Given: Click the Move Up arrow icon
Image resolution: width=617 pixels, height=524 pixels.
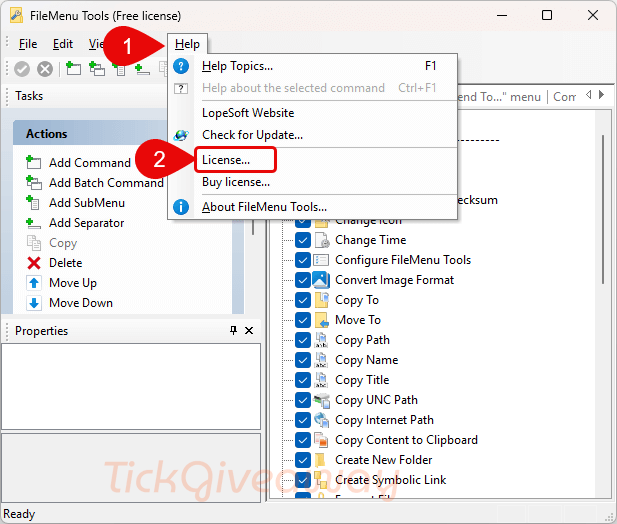Looking at the screenshot, I should pos(34,283).
